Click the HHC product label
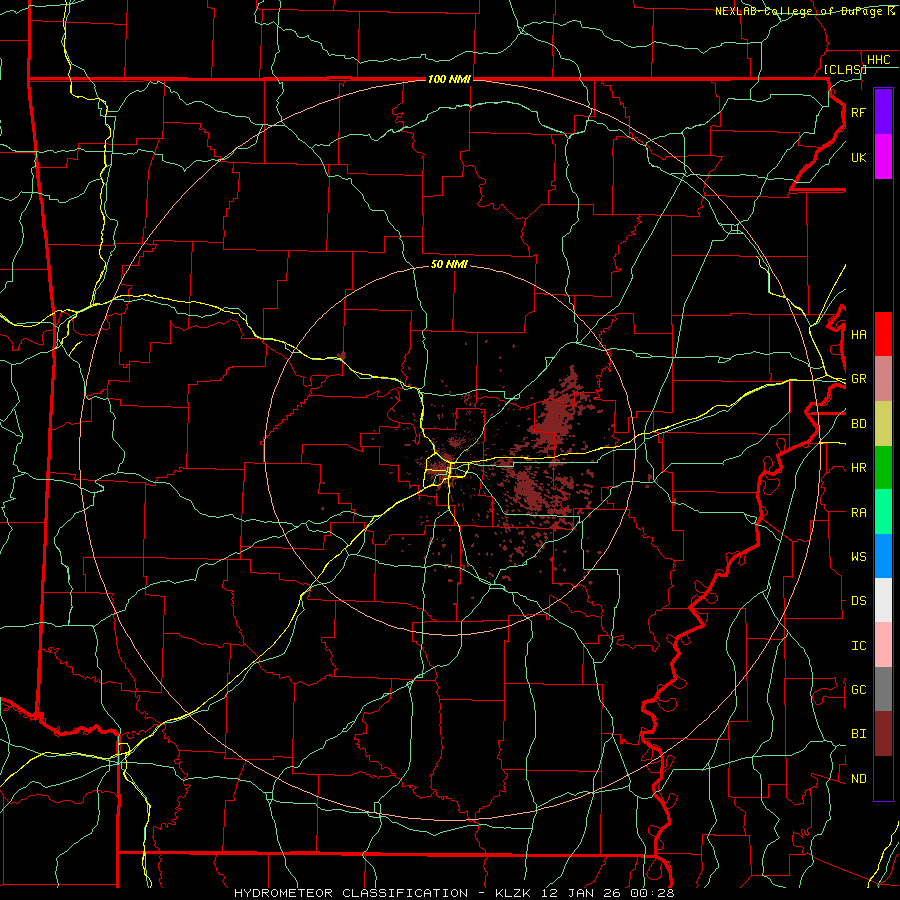The width and height of the screenshot is (900, 900). pyautogui.click(x=878, y=60)
